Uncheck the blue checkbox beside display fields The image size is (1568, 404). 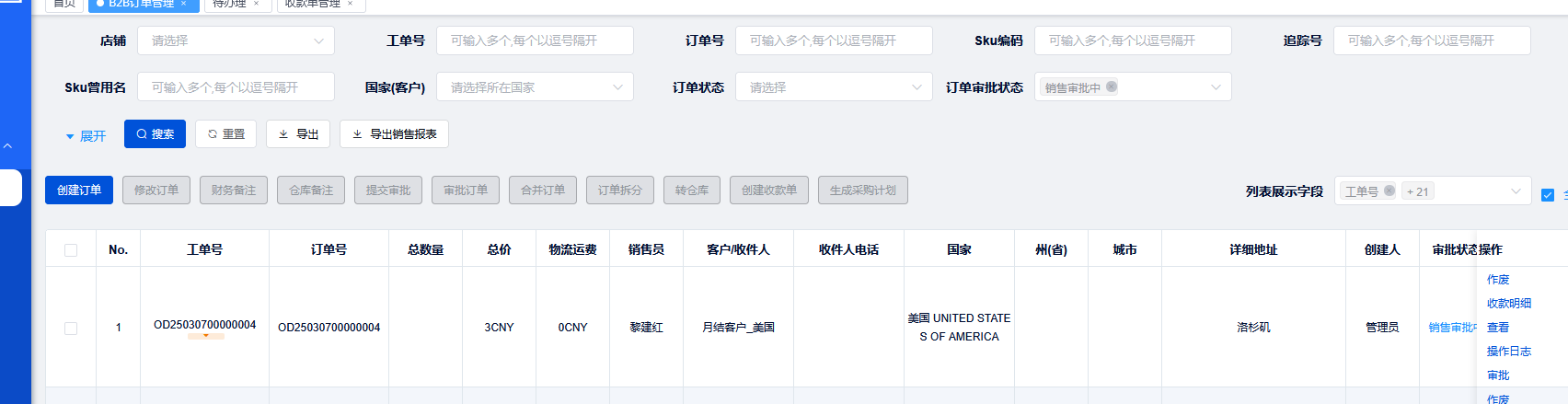click(1548, 194)
